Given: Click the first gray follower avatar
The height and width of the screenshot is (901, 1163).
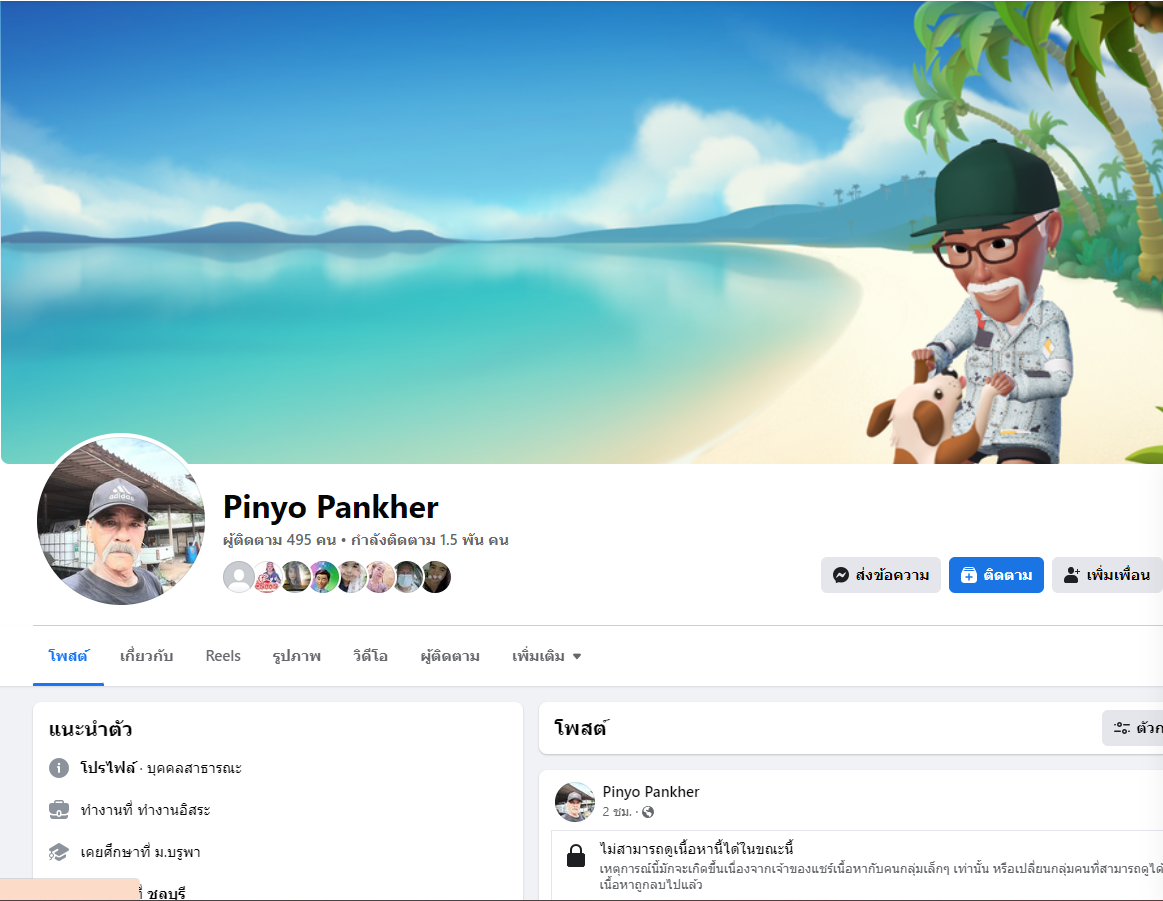Looking at the screenshot, I should pyautogui.click(x=238, y=577).
